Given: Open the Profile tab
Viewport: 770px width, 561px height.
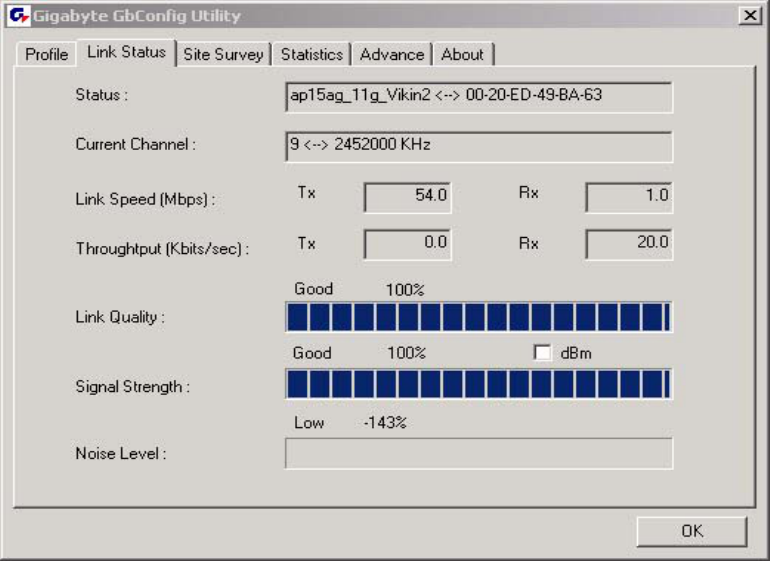Looking at the screenshot, I should 46,54.
